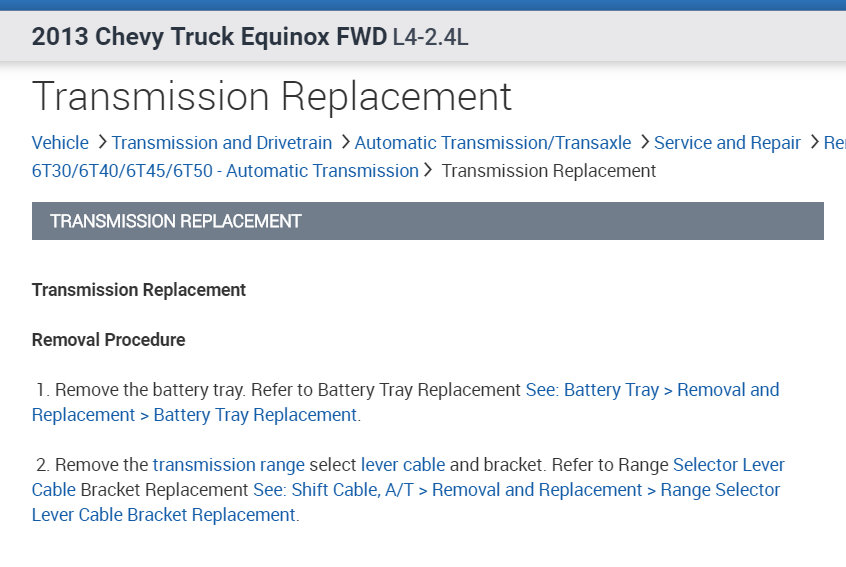Go to Automatic Transmission/Transaxle breadcrumb

click(x=492, y=143)
